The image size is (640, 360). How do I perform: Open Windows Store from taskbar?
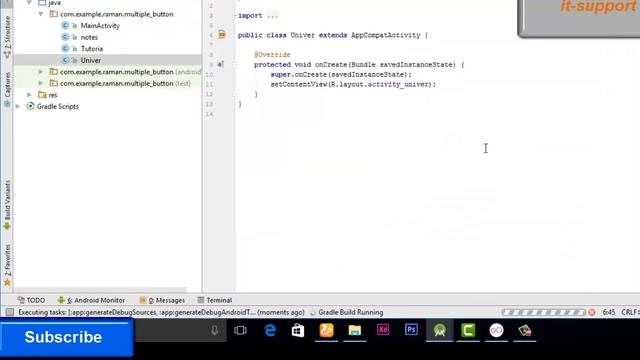click(x=298, y=330)
